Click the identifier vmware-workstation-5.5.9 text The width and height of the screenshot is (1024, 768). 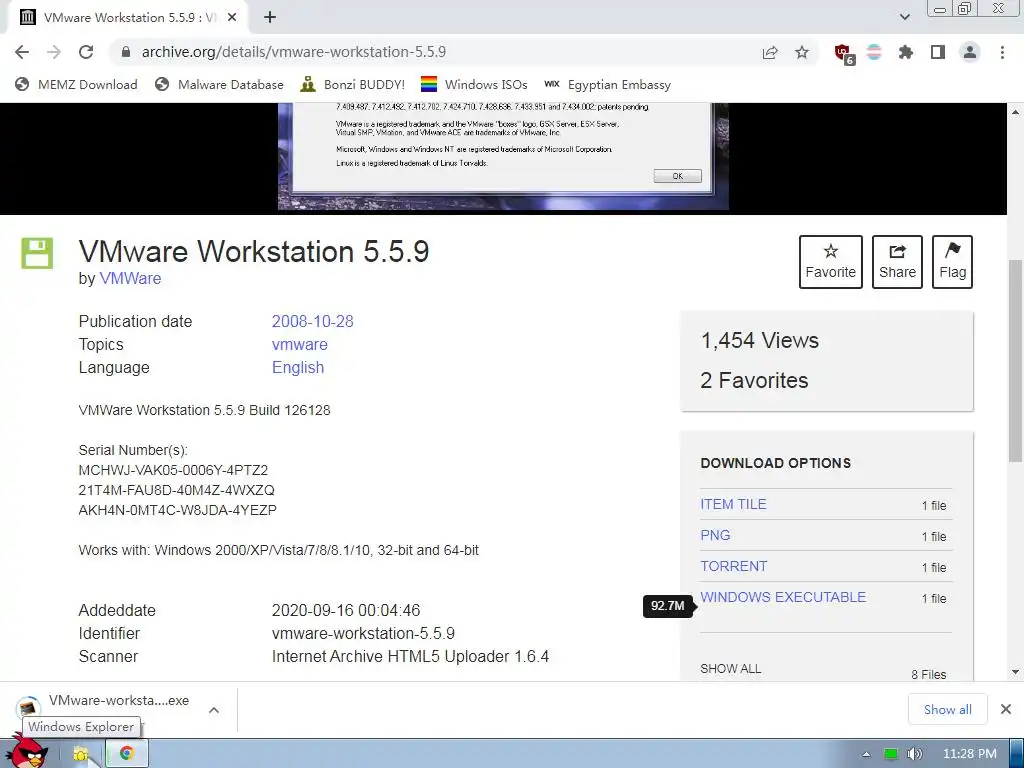363,633
